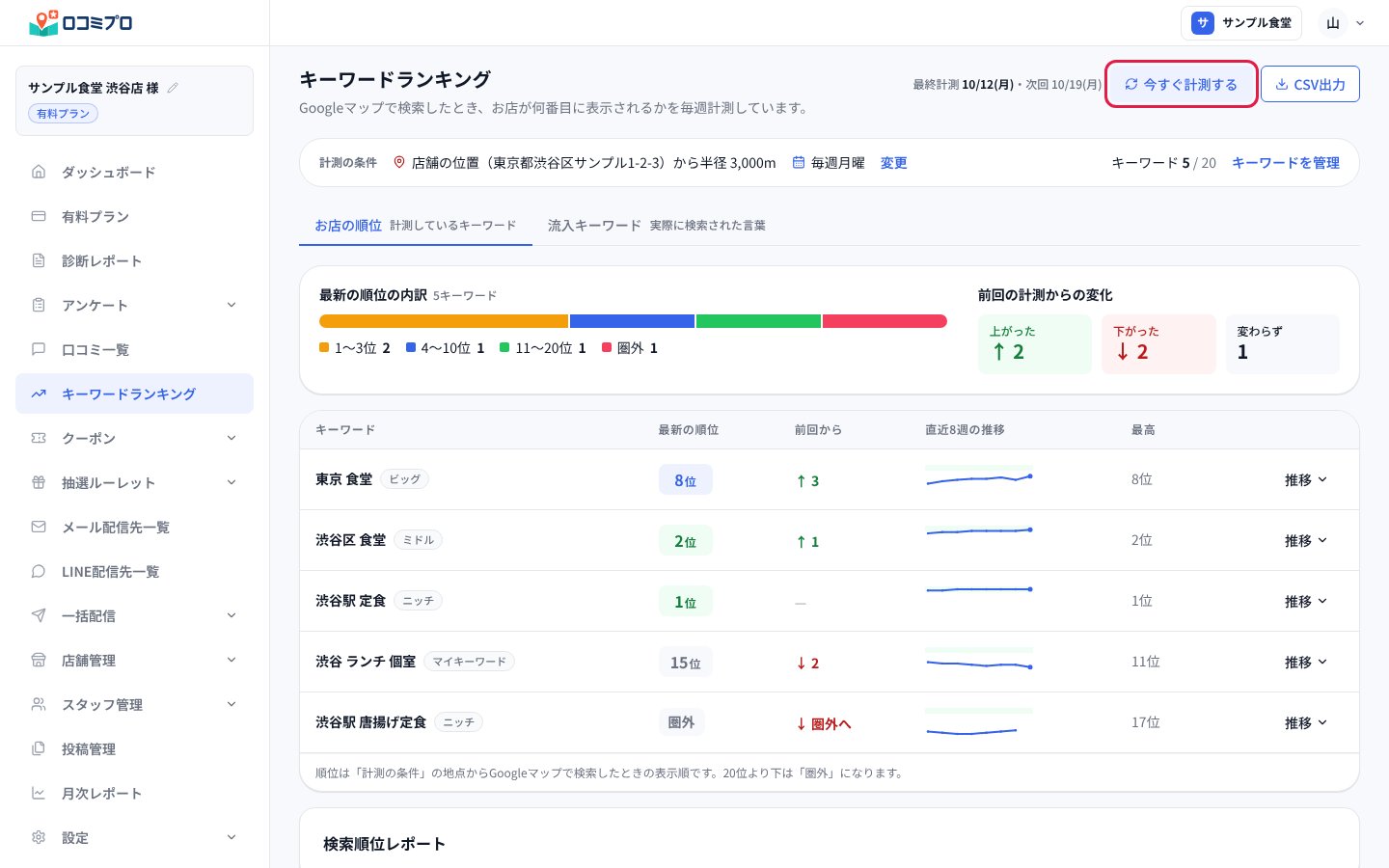Screen dimensions: 1389x868
Task: Expand 推移 for 東京 食堂 row
Action: (1306, 479)
